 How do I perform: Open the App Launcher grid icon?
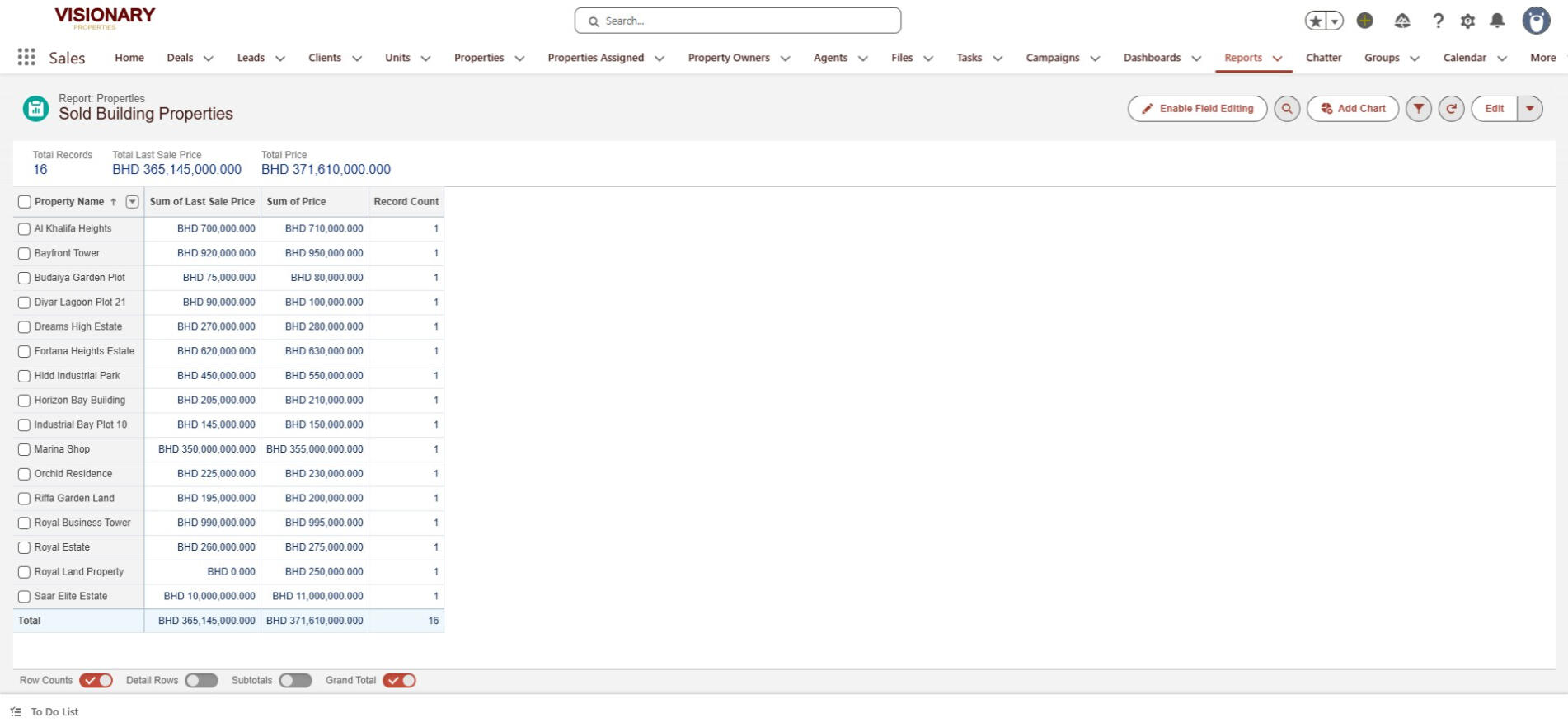[26, 57]
